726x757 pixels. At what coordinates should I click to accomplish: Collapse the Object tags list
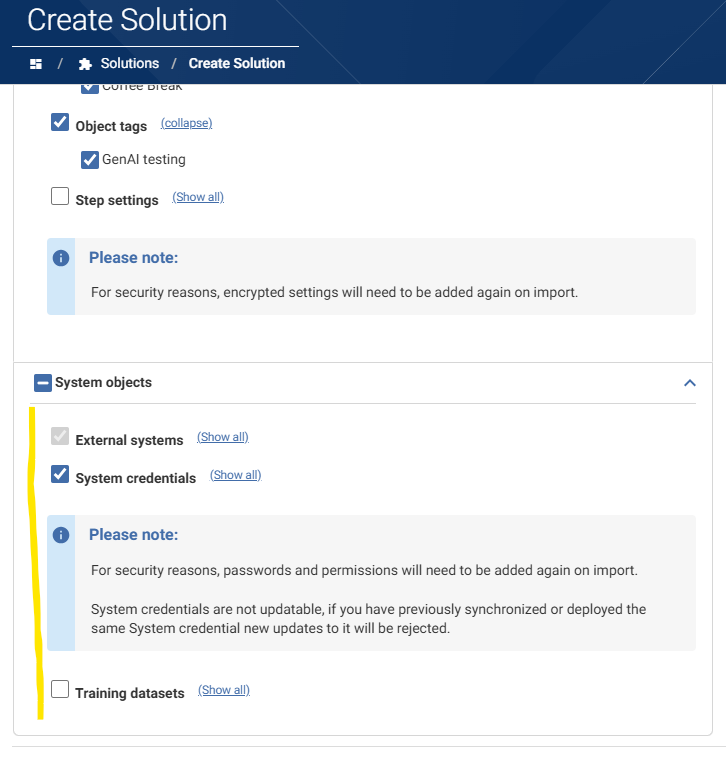tap(186, 123)
